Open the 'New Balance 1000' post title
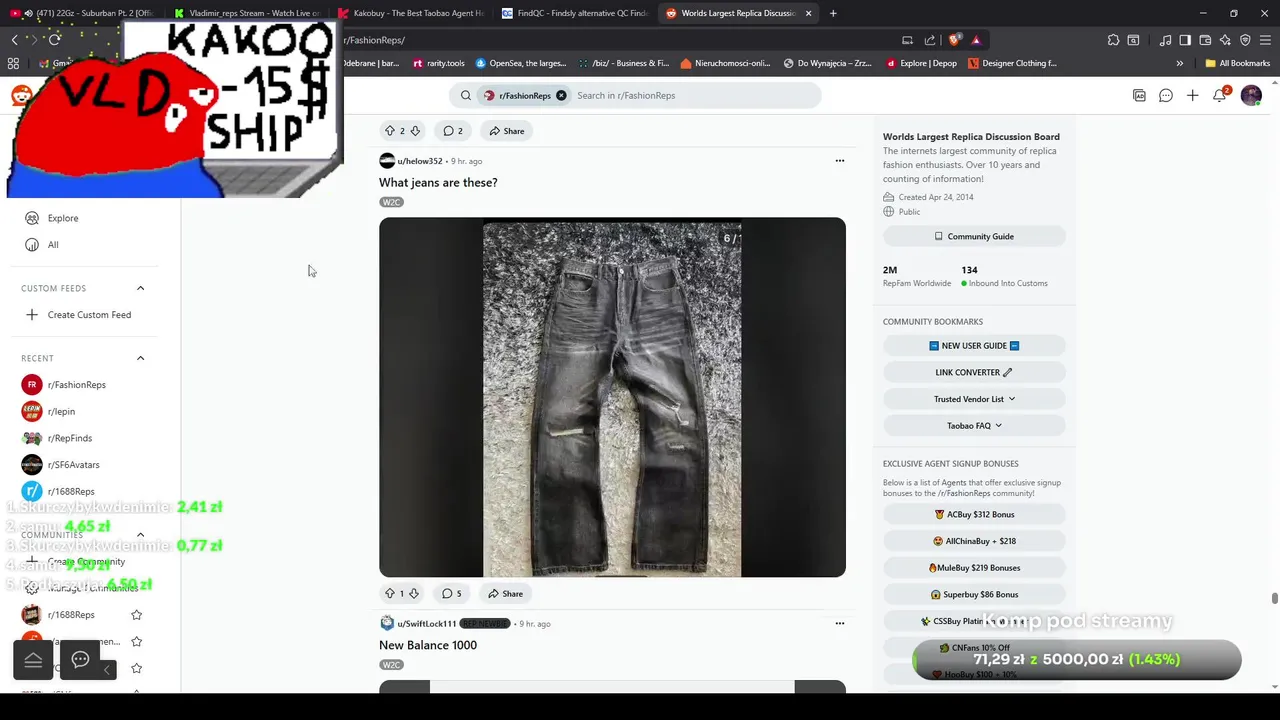Image resolution: width=1280 pixels, height=720 pixels. click(x=428, y=645)
